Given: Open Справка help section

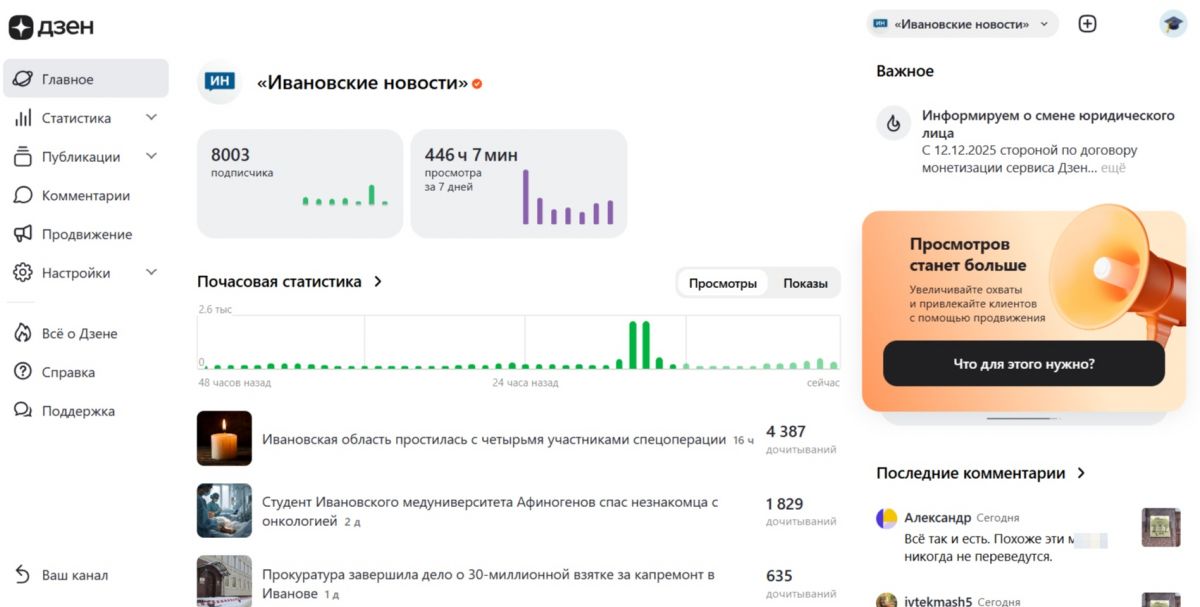Looking at the screenshot, I should coord(68,372).
